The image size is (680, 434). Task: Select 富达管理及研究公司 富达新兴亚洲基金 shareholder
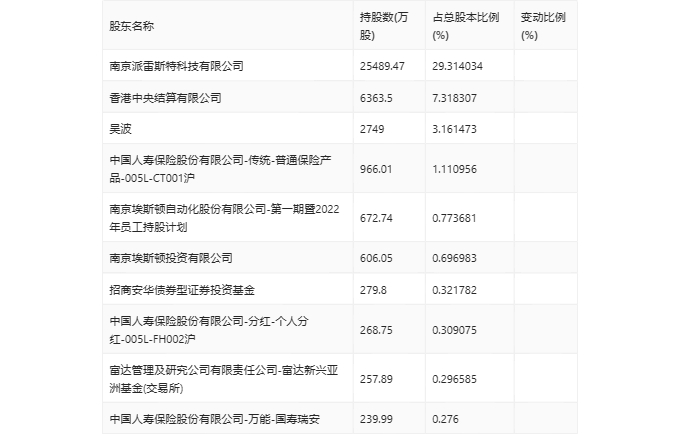coord(223,379)
